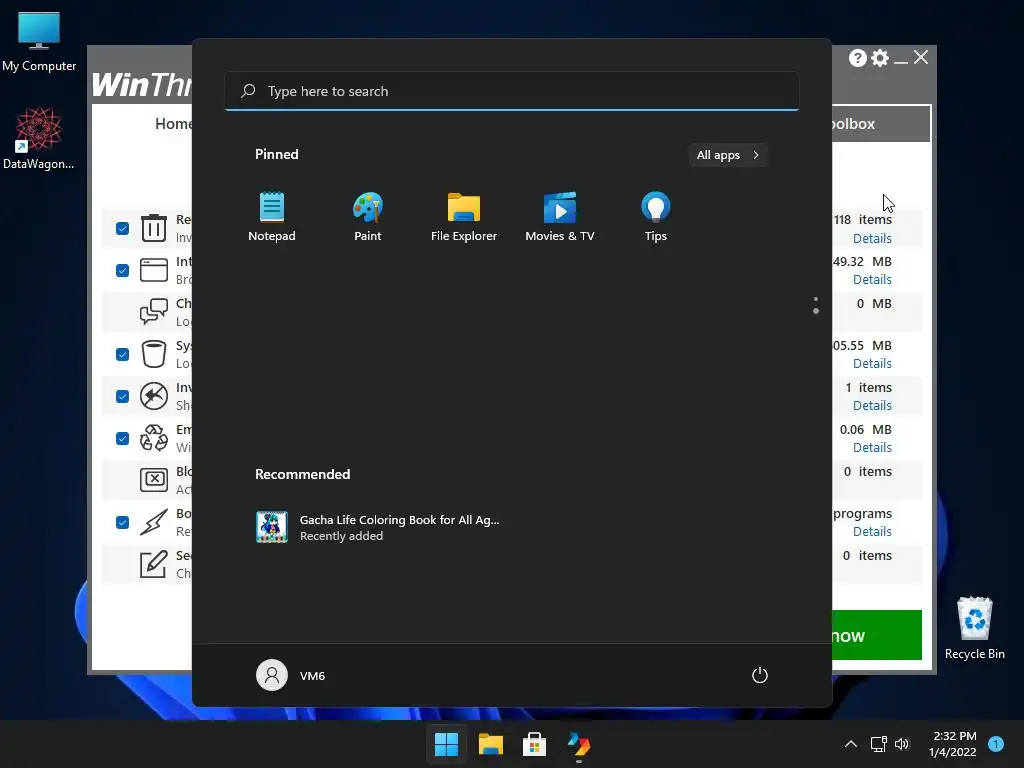The image size is (1024, 768).
Task: Focus the Type here to search box
Action: pyautogui.click(x=512, y=91)
